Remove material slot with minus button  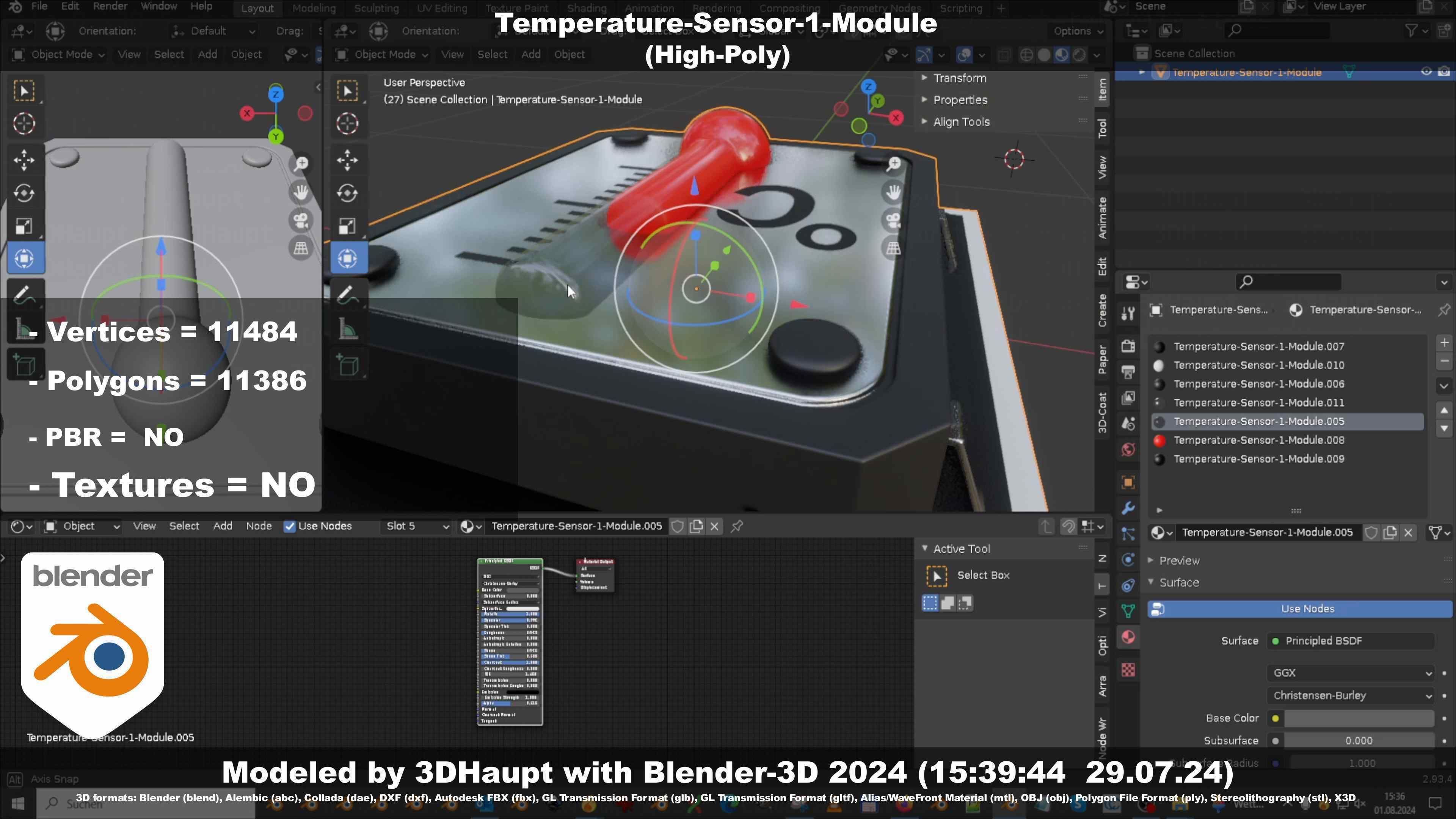[1444, 361]
